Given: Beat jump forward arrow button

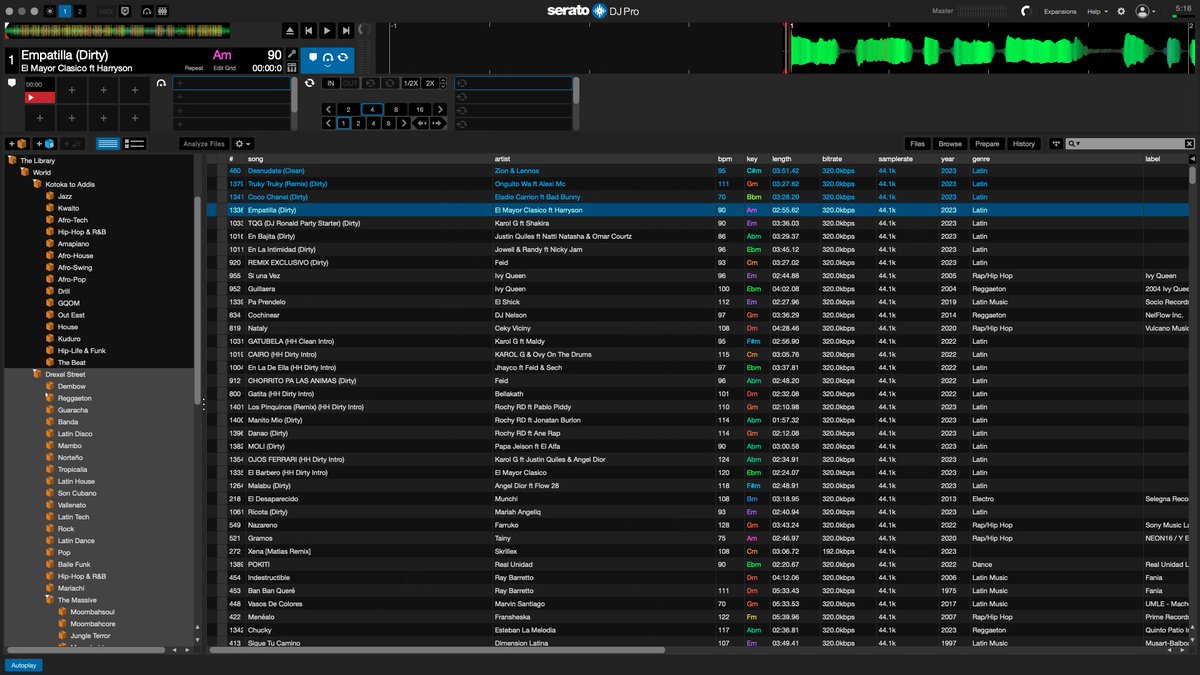Looking at the screenshot, I should 439,123.
